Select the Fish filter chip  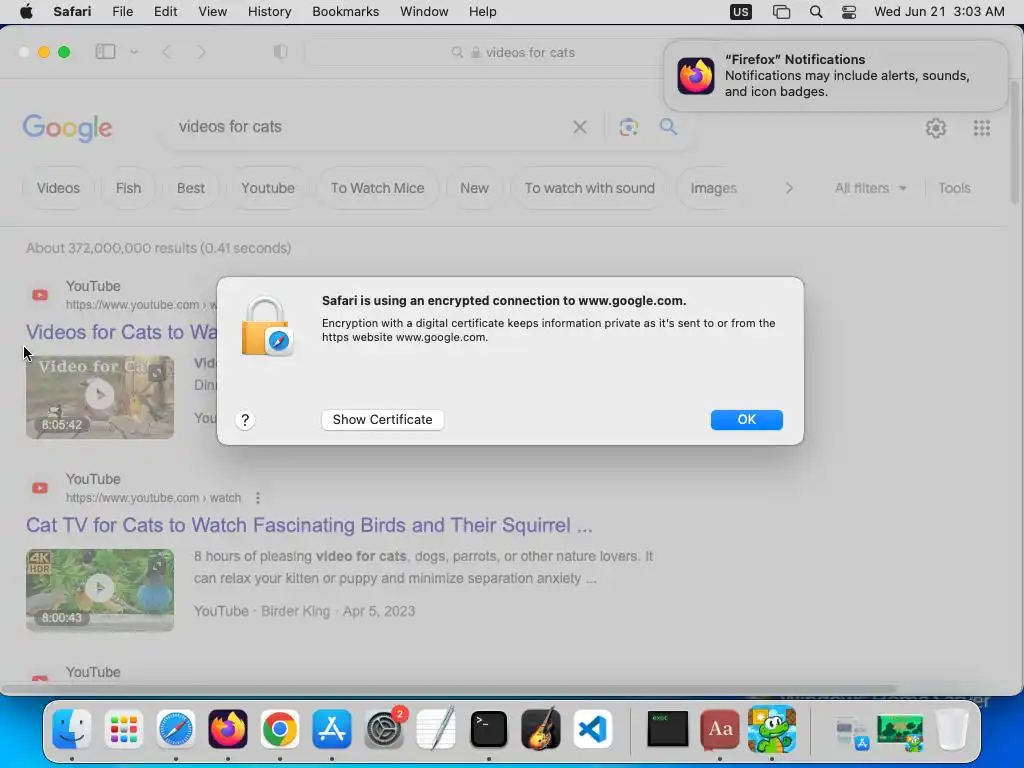[x=128, y=188]
